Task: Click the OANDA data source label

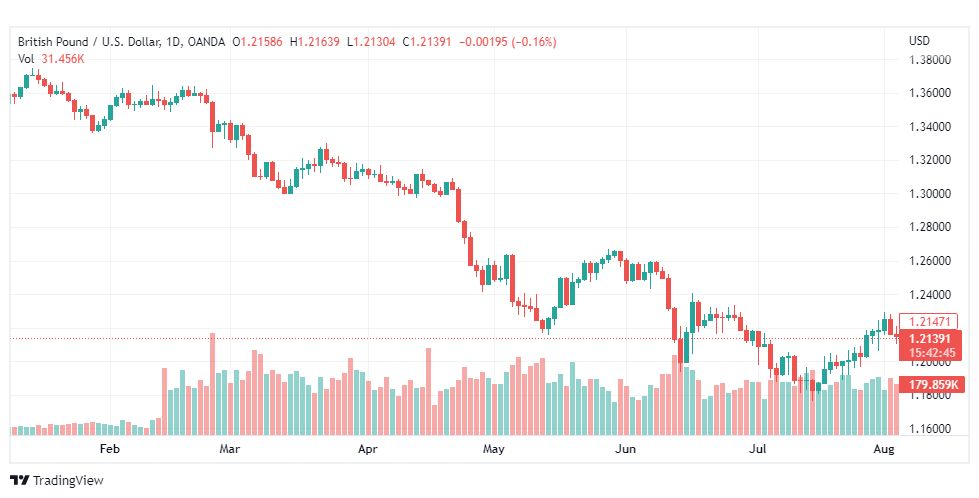Action: [x=205, y=42]
